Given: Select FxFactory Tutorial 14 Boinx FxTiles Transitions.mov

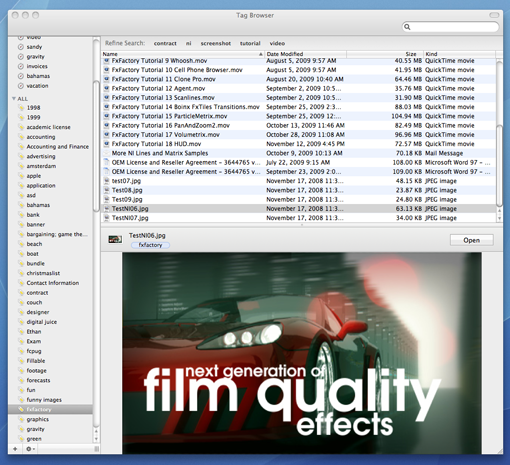Looking at the screenshot, I should [x=298, y=107].
